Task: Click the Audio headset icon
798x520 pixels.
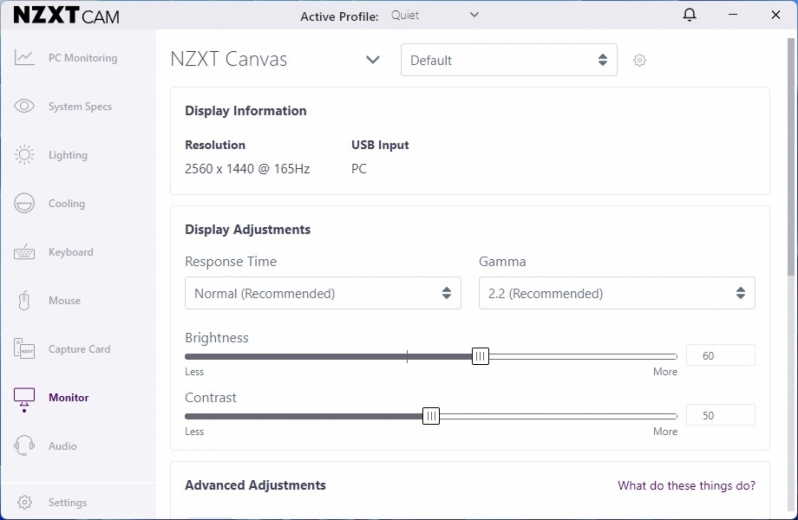Action: 24,446
